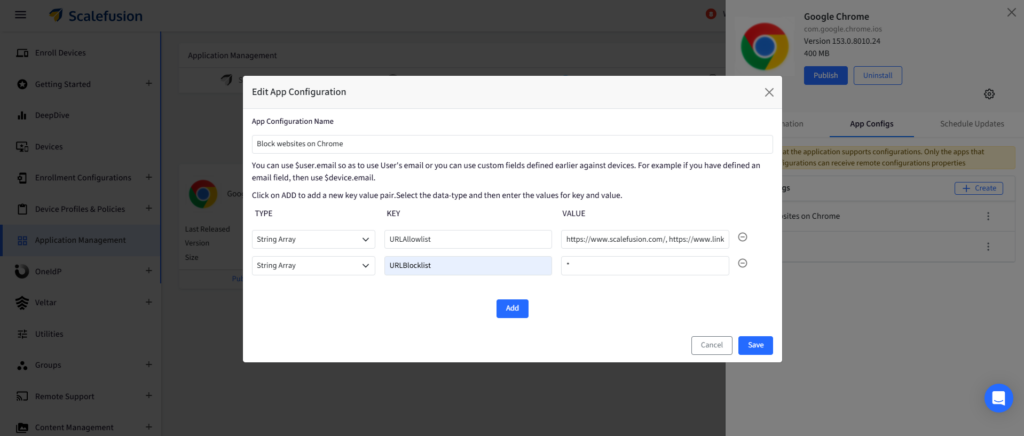1024x436 pixels.
Task: Remove the URLAllowlist row with minus icon
Action: click(x=743, y=237)
